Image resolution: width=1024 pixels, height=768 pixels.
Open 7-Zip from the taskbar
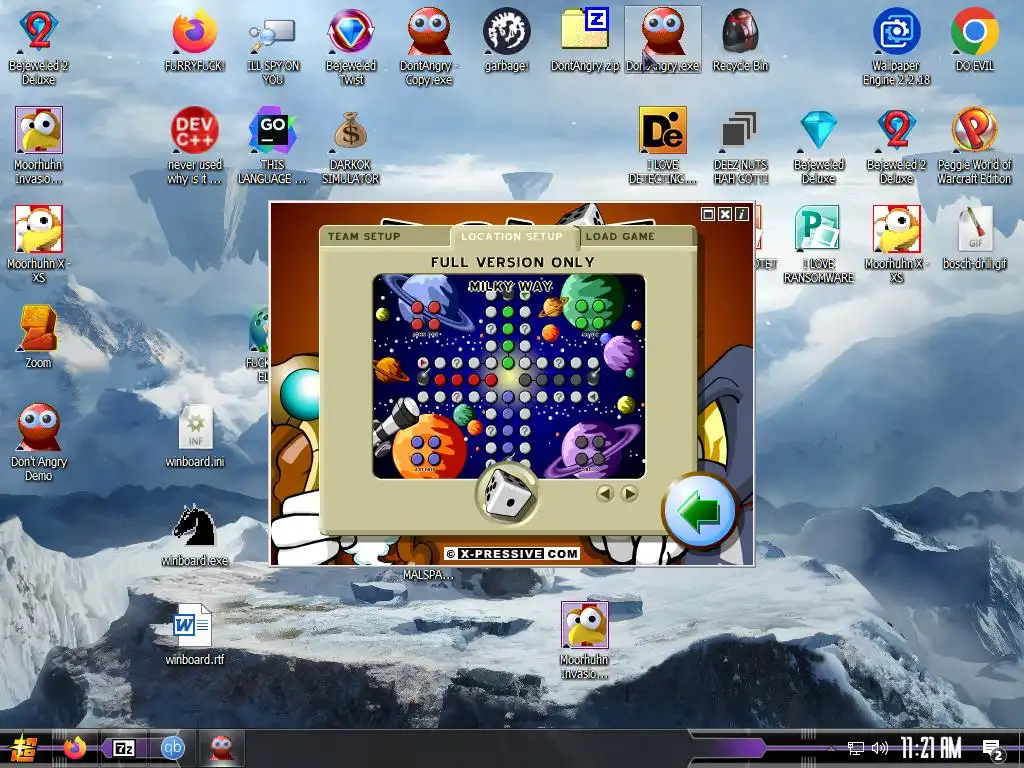point(124,748)
